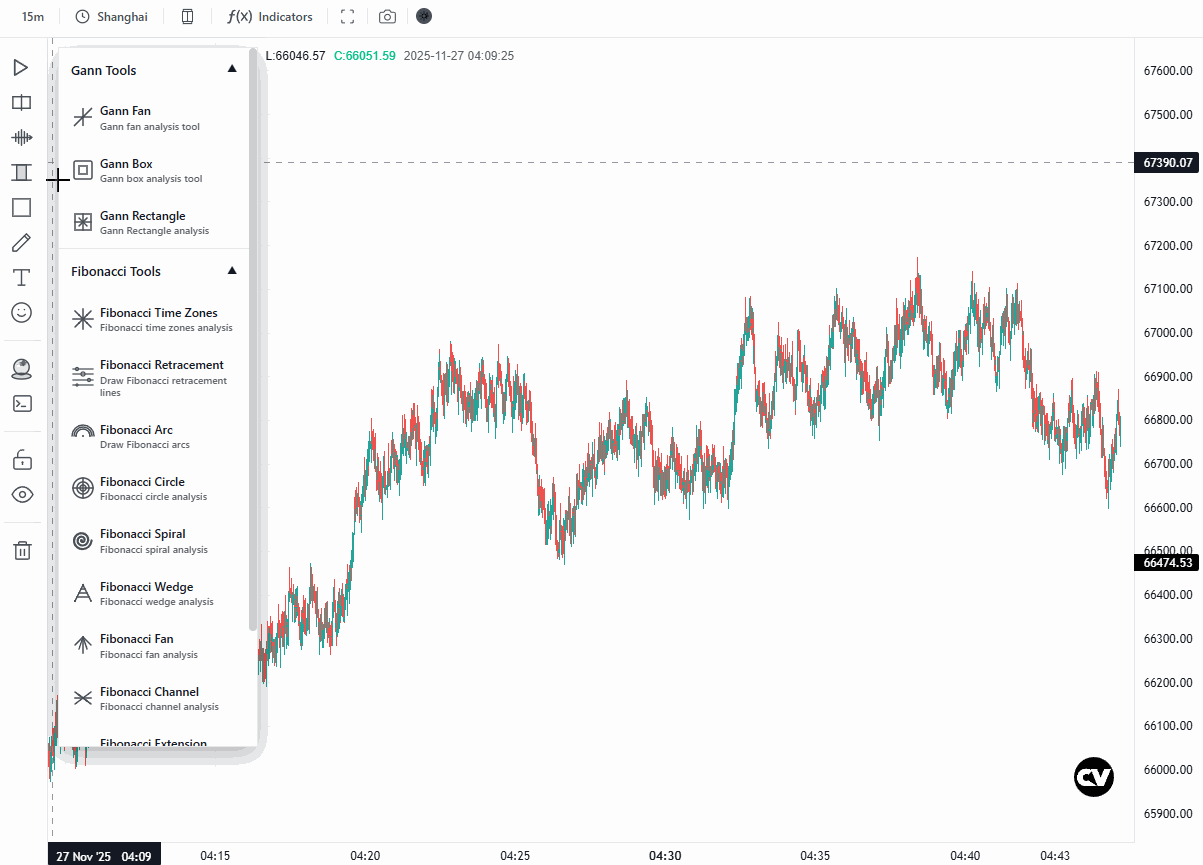This screenshot has height=865, width=1203.
Task: Take a chart snapshot with the camera icon
Action: coord(387,17)
